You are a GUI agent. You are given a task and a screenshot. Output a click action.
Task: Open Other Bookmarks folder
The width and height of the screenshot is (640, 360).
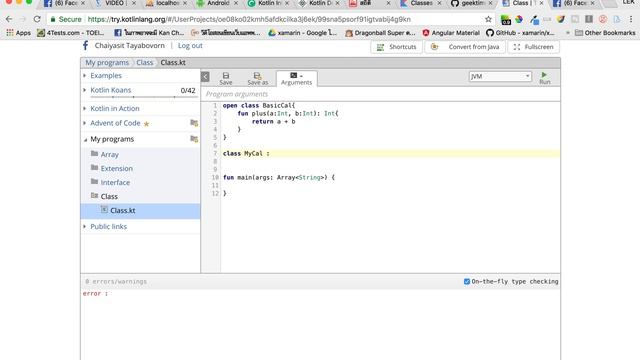tap(605, 33)
